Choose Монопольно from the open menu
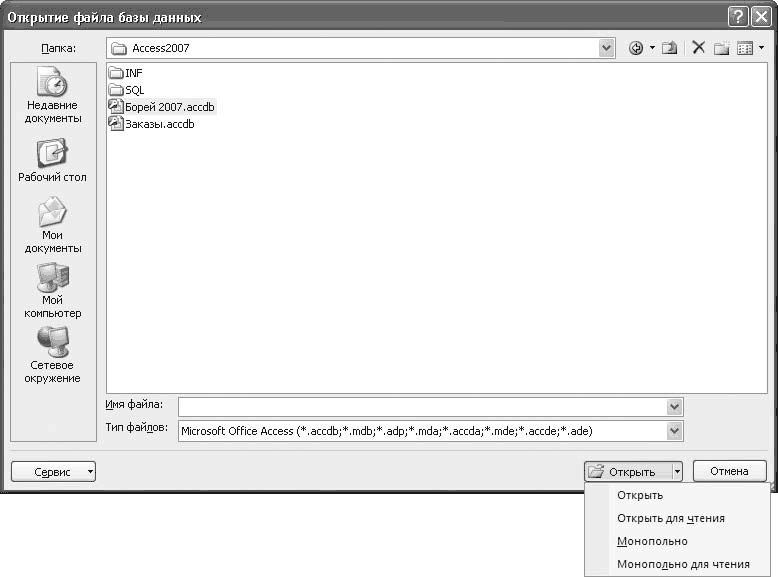The height and width of the screenshot is (577, 778). point(652,541)
